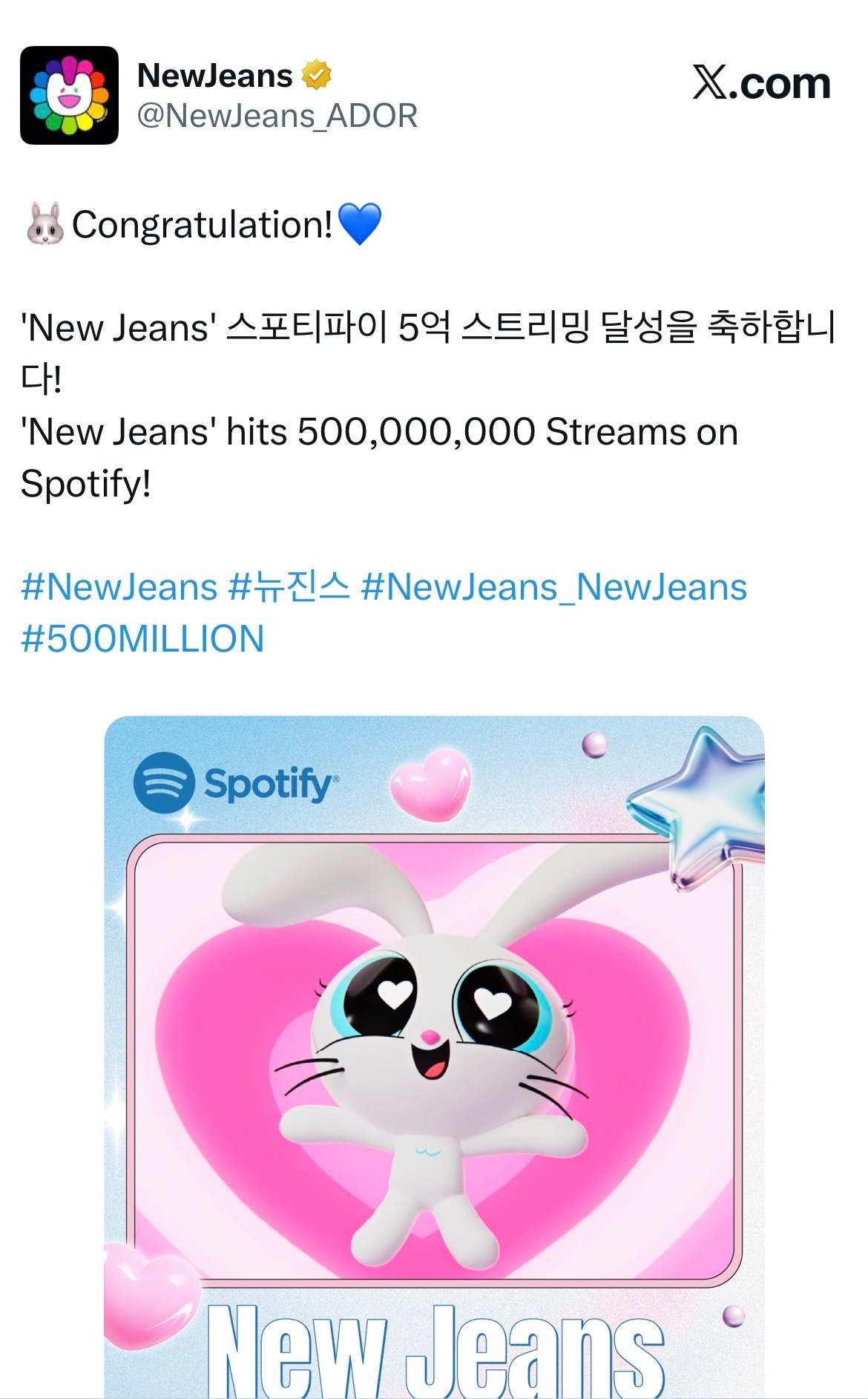
Task: Click the blue heart emoji
Action: pyautogui.click(x=359, y=223)
